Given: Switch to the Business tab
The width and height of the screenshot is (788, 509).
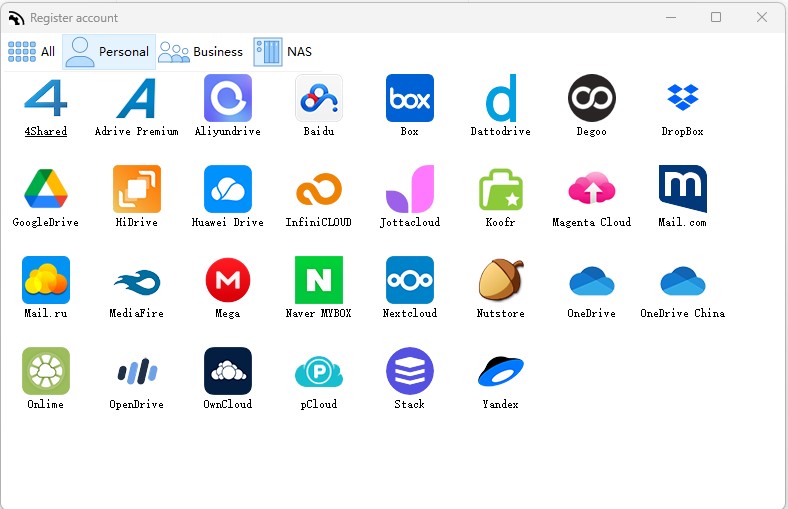Looking at the screenshot, I should pyautogui.click(x=201, y=52).
